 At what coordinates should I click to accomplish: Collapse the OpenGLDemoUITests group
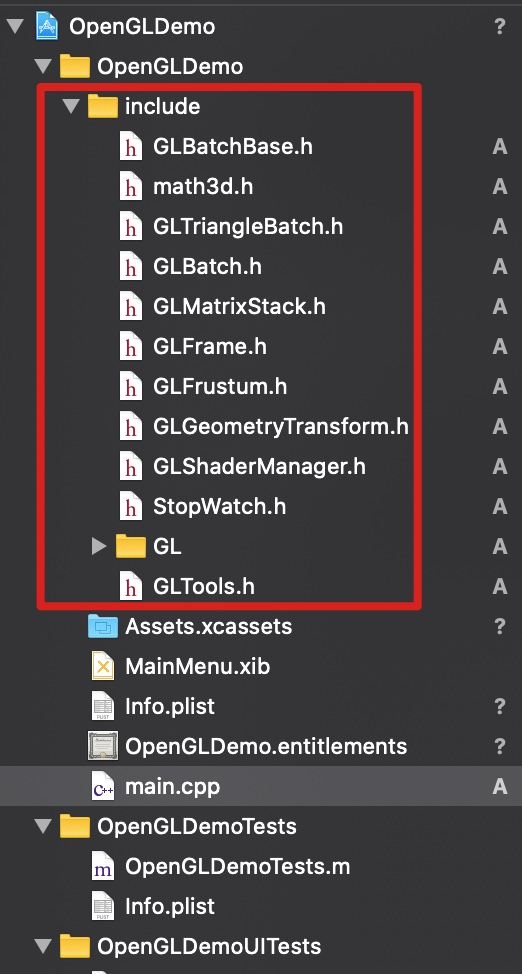[44, 946]
